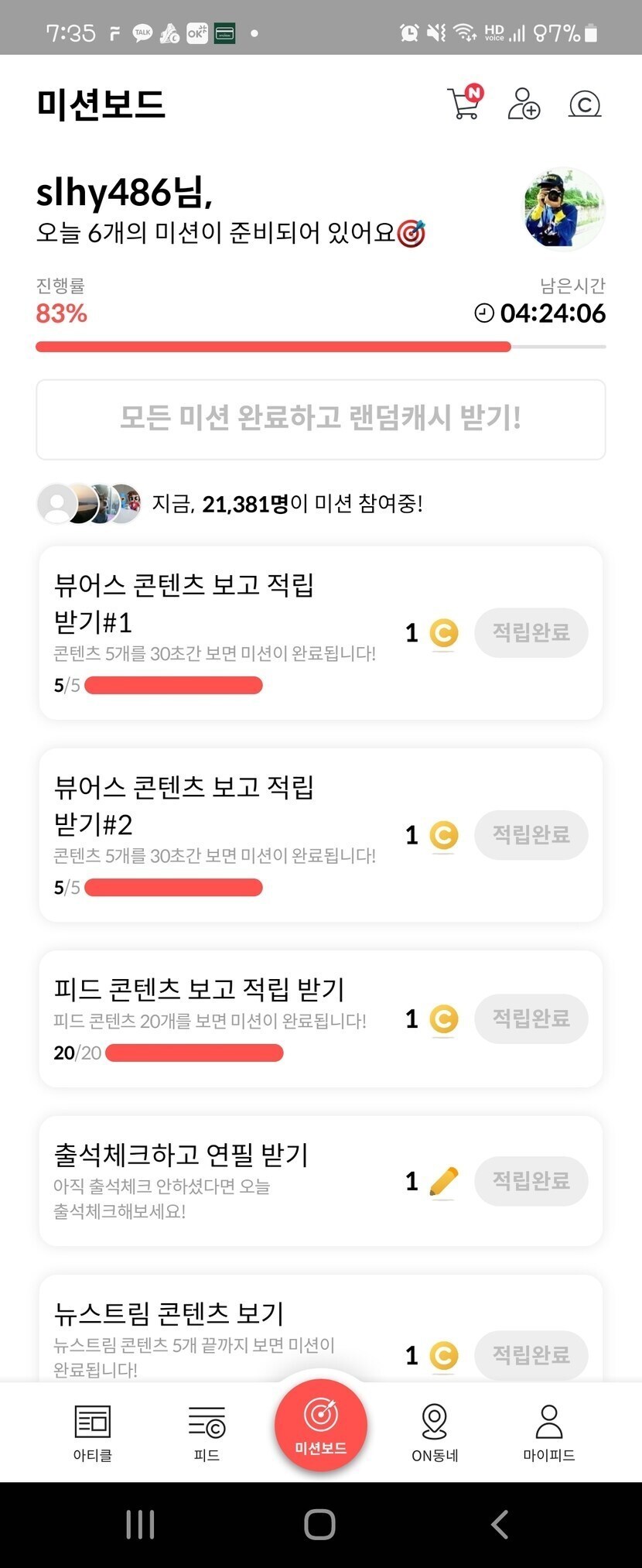Viewport: 642px width, 1568px height.
Task: Open the 마이피드 tab
Action: 548,1433
